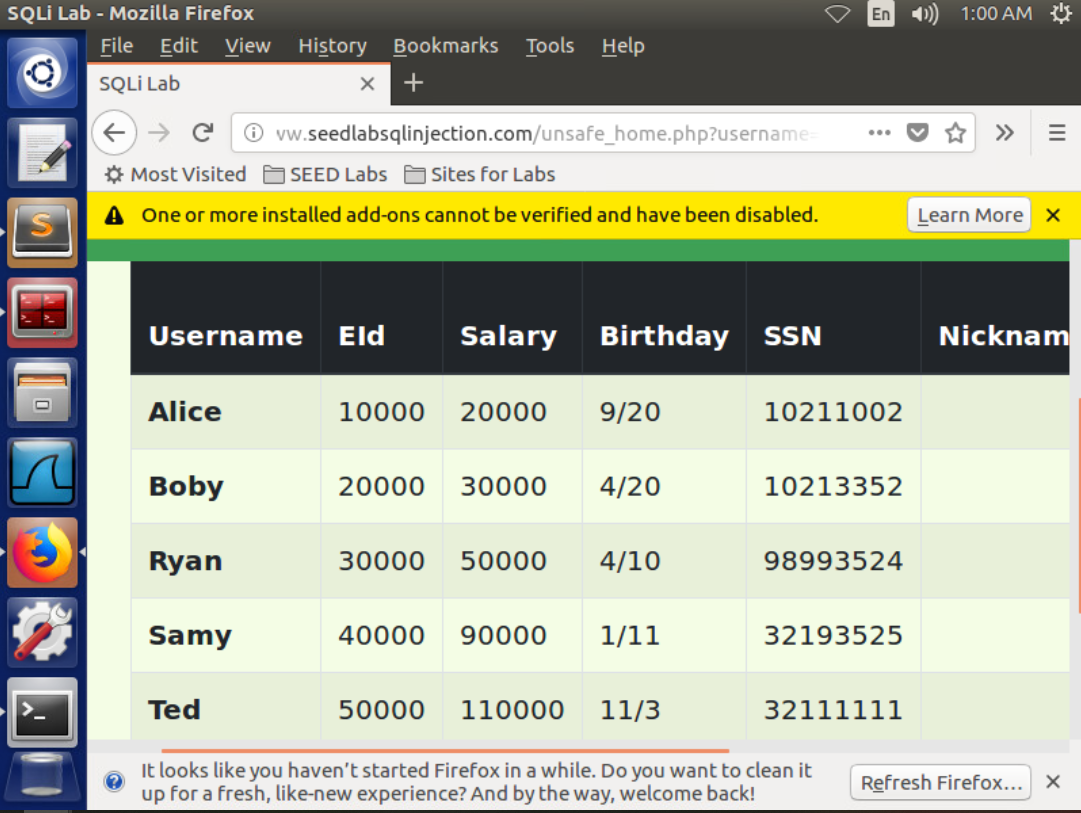Click Alice's SSN 10211002

click(833, 412)
